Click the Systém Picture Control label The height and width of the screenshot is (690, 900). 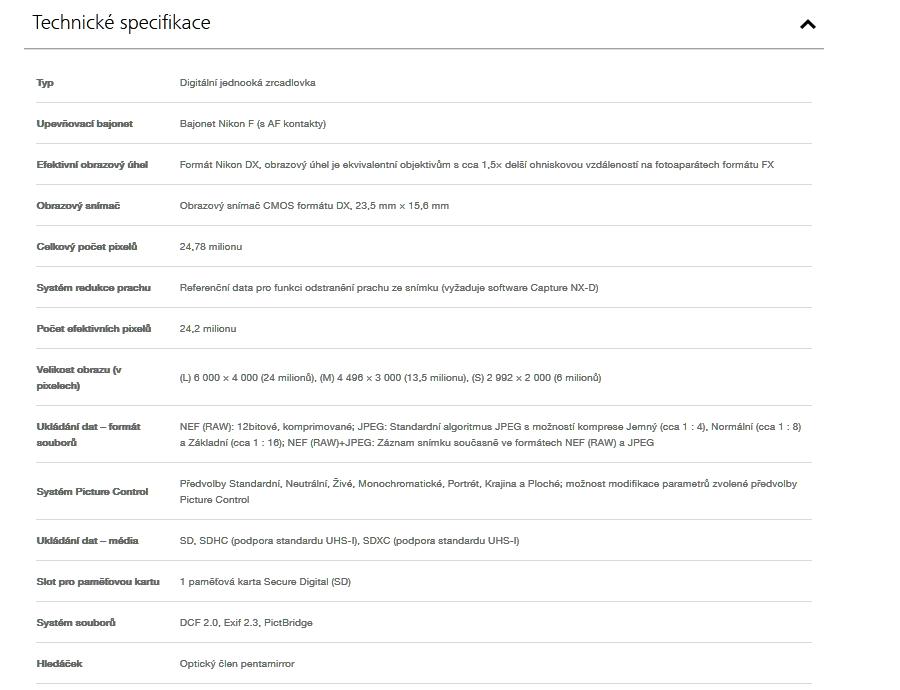[x=92, y=492]
